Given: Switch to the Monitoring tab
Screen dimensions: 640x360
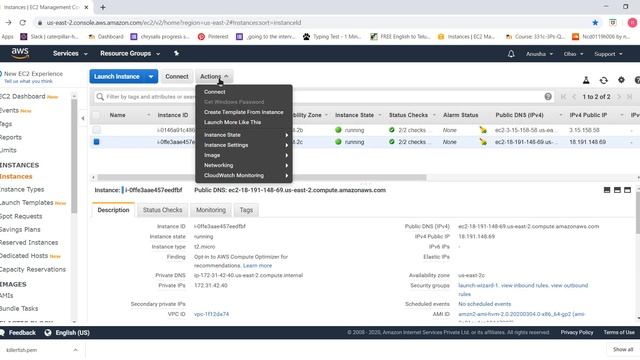Looking at the screenshot, I should pyautogui.click(x=211, y=210).
